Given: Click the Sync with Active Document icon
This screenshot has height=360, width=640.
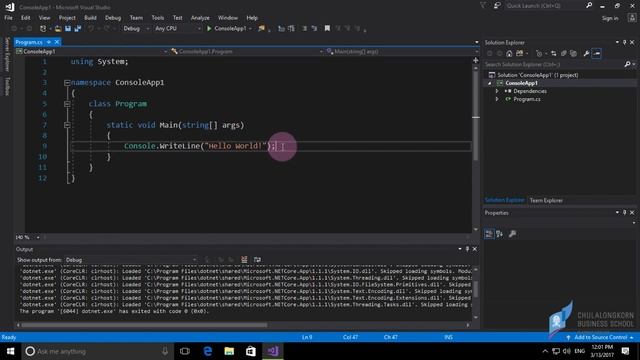Looking at the screenshot, I should tap(553, 53).
